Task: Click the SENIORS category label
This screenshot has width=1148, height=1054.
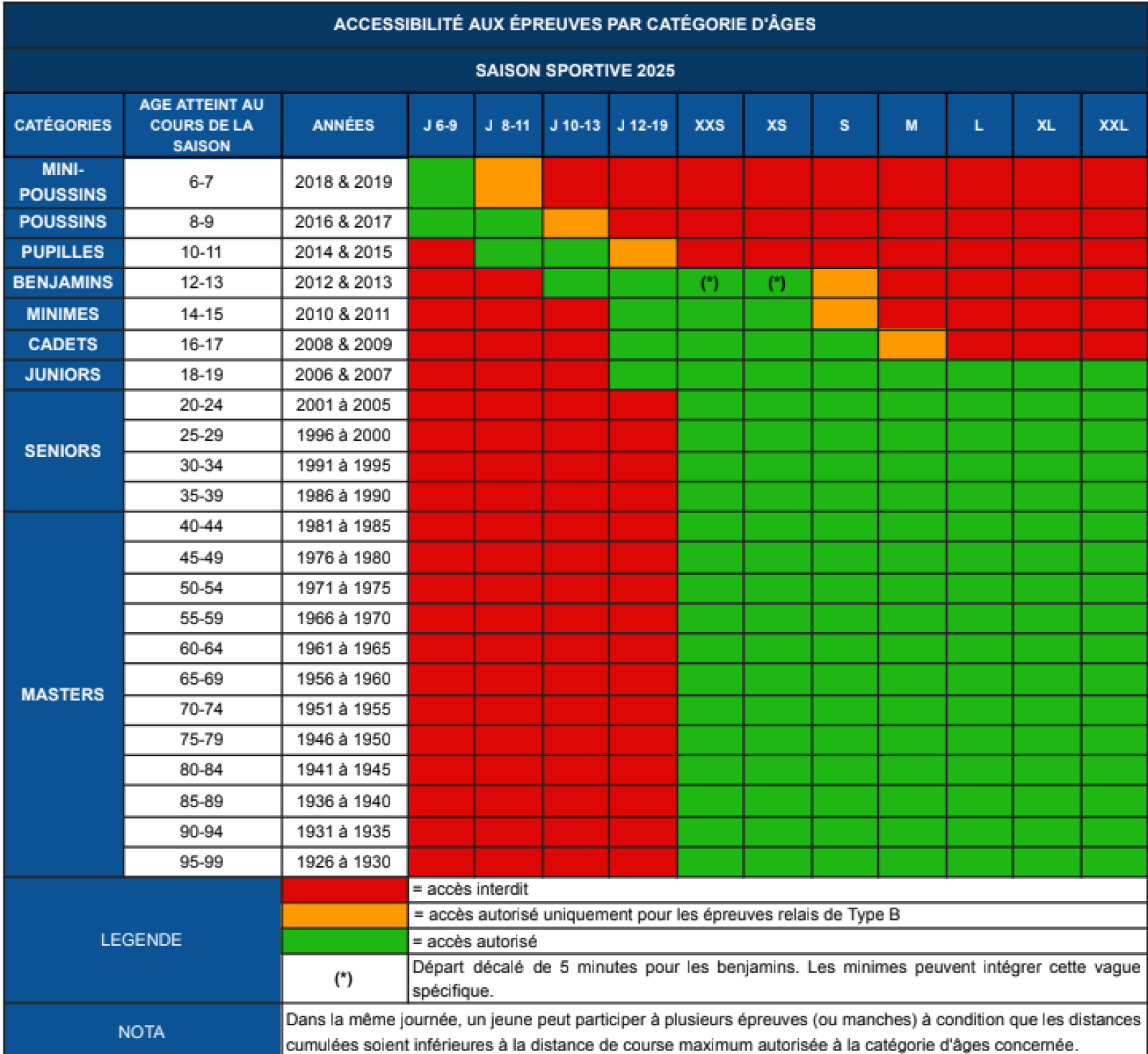Action: pyautogui.click(x=63, y=451)
